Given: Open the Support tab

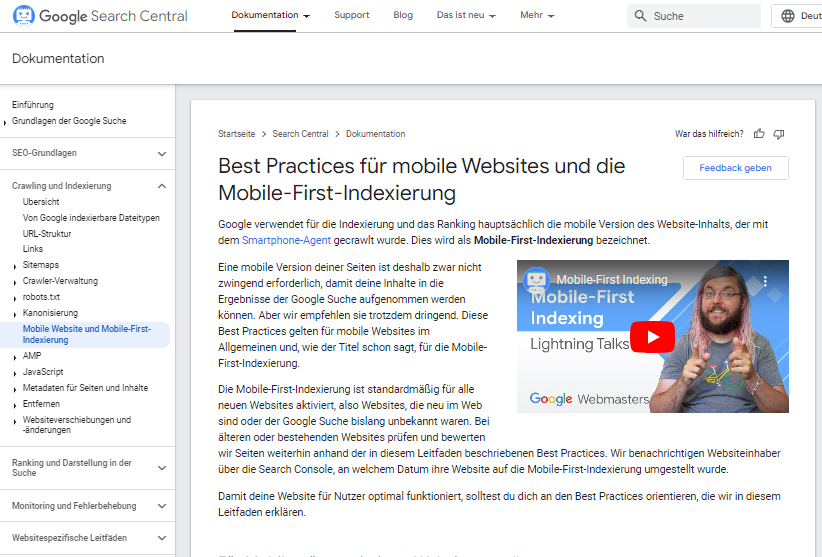Looking at the screenshot, I should pos(352,15).
